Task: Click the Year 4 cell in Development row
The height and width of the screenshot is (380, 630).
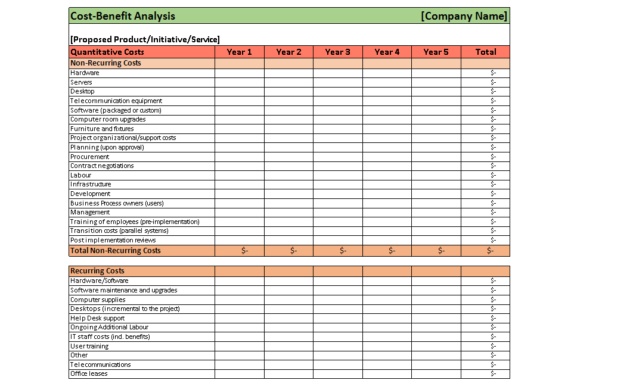Action: pos(387,194)
